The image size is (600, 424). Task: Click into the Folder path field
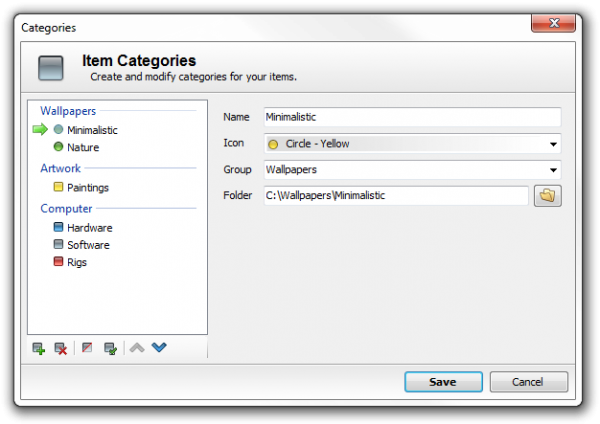coord(395,196)
